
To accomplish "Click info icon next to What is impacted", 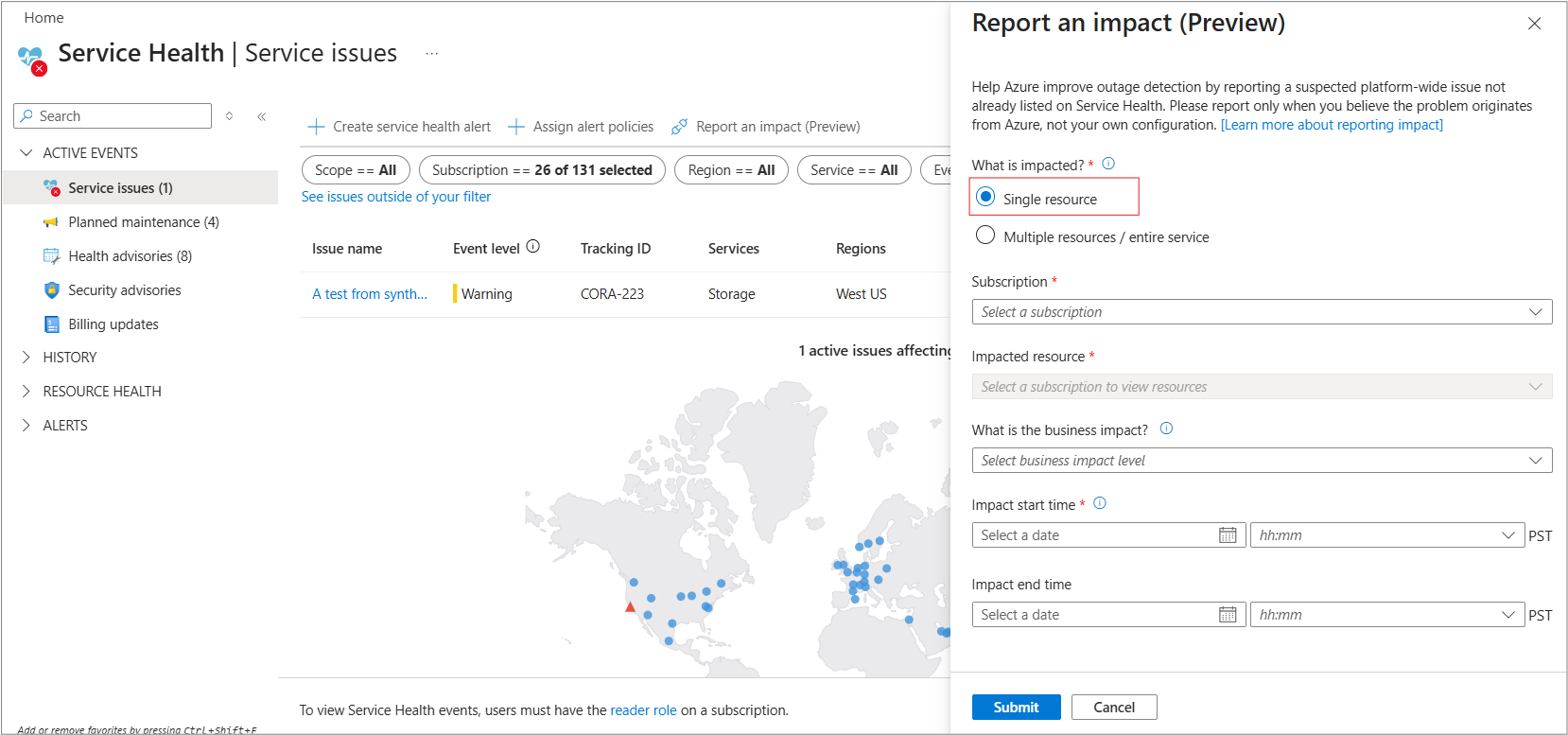I will [x=1108, y=164].
